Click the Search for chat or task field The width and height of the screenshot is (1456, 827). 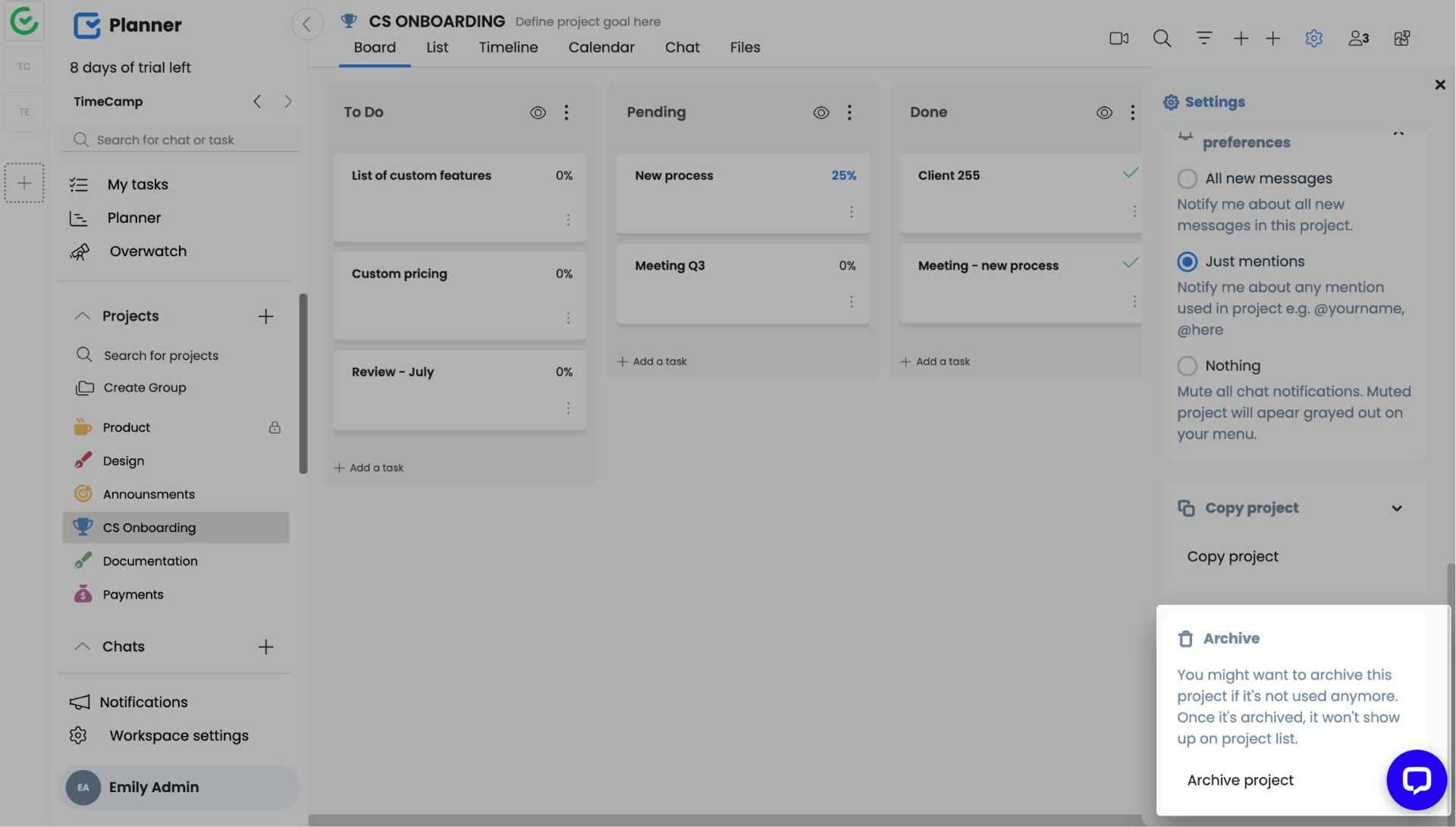tap(182, 140)
